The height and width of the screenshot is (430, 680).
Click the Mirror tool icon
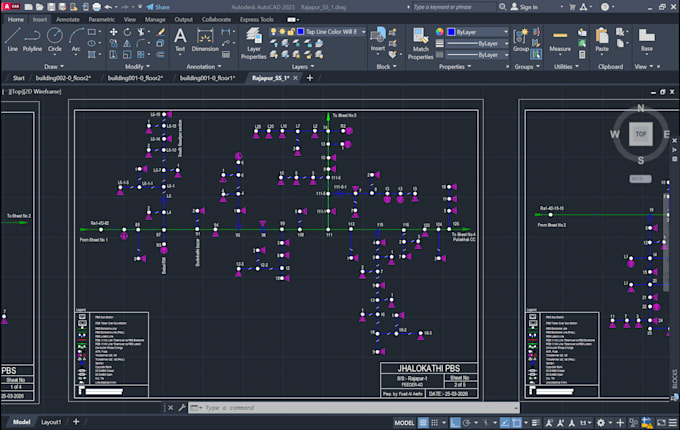pyautogui.click(x=127, y=43)
